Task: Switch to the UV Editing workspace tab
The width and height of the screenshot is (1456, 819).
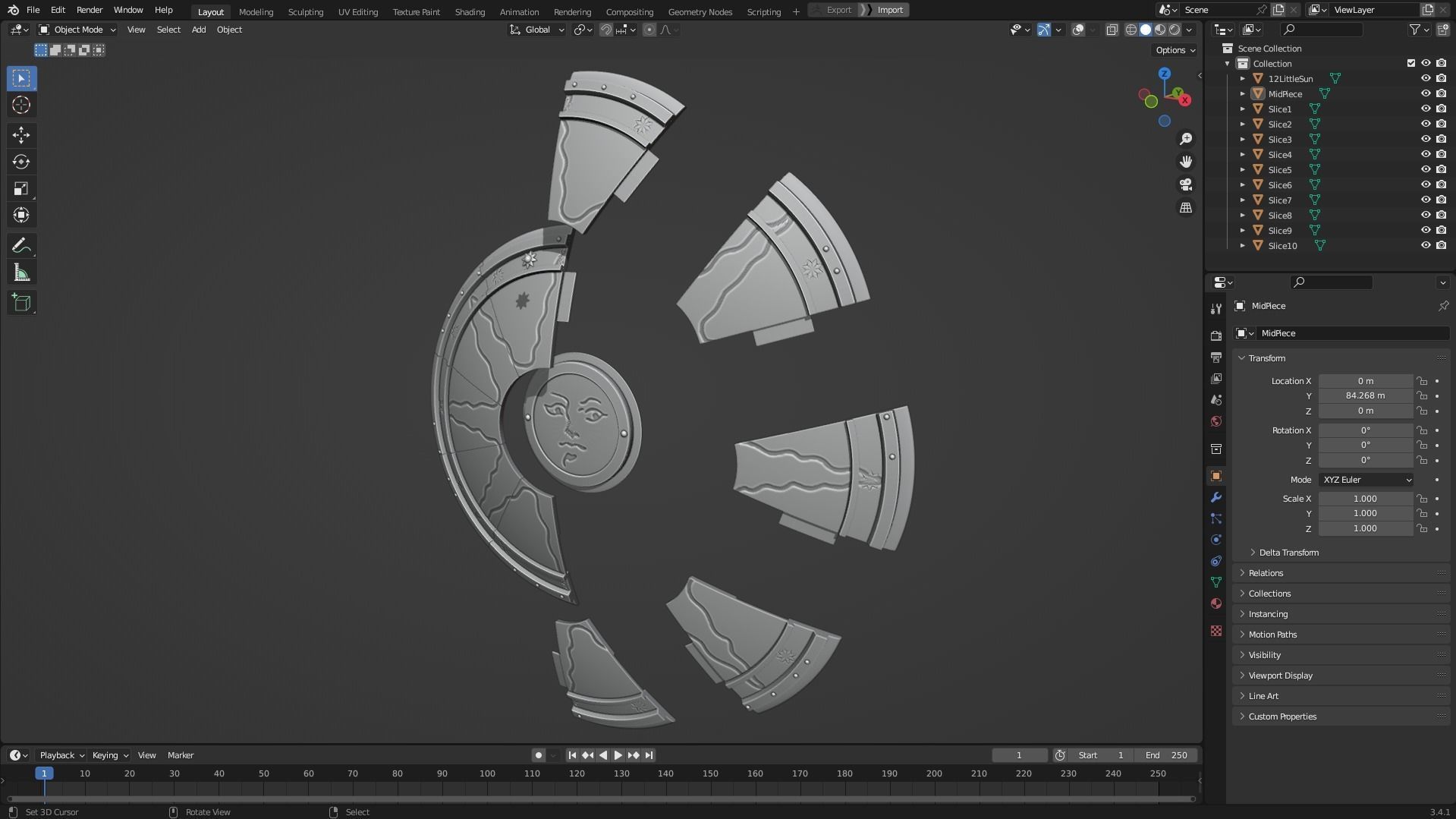Action: point(358,11)
